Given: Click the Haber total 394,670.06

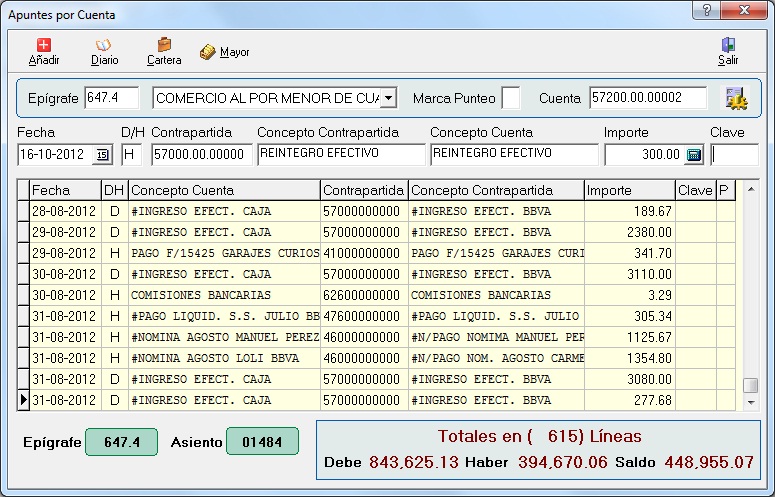Looking at the screenshot, I should click(x=562, y=462).
